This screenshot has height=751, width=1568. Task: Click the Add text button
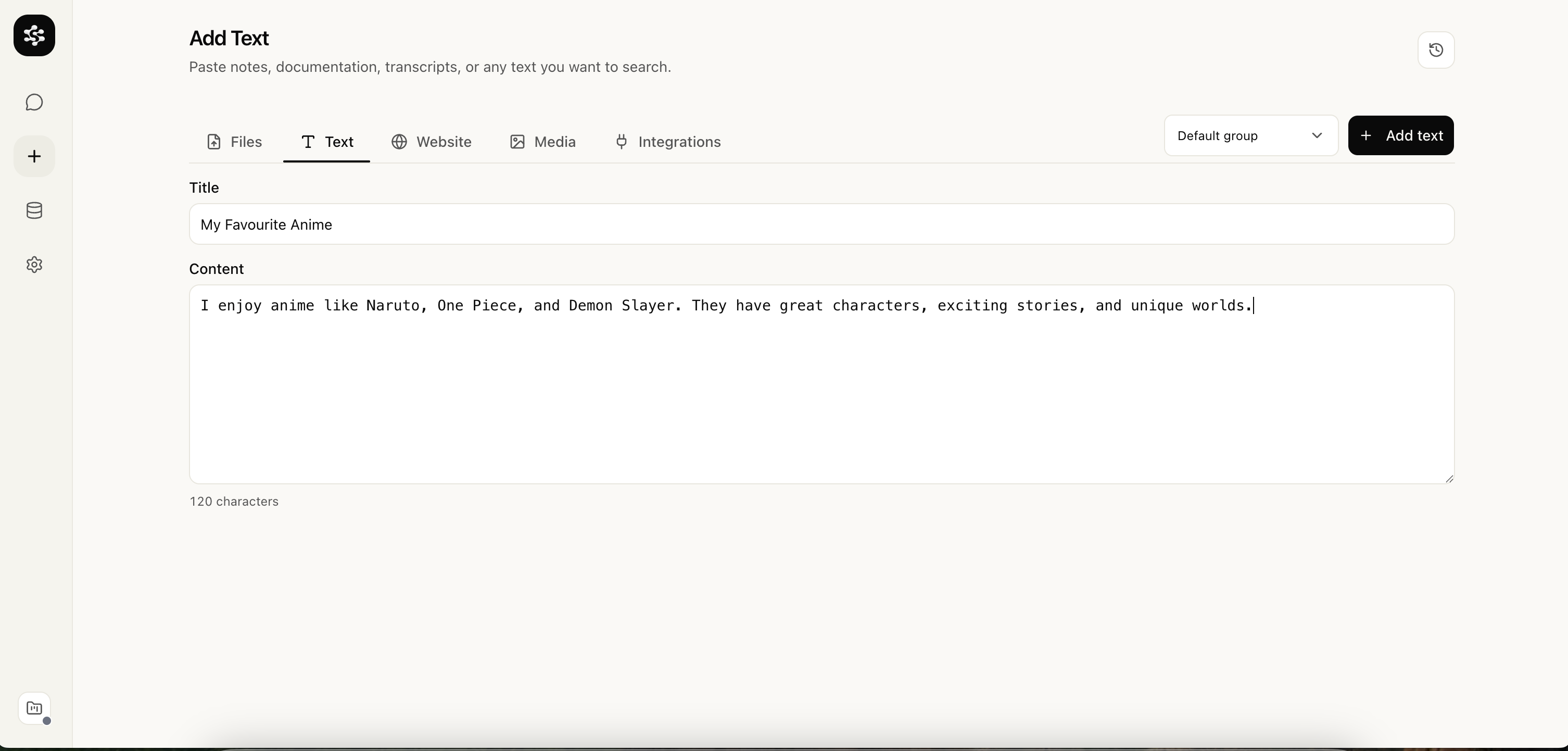click(x=1400, y=135)
